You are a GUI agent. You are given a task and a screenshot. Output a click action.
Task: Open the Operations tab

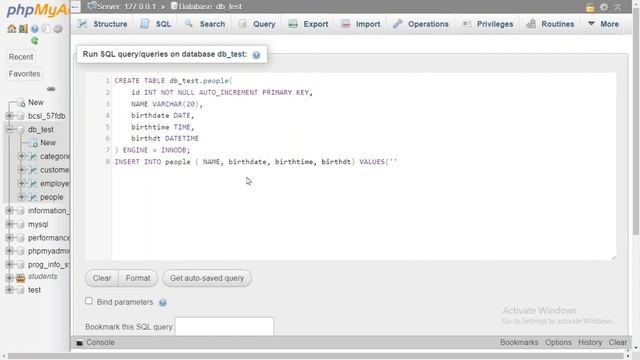[x=421, y=24]
